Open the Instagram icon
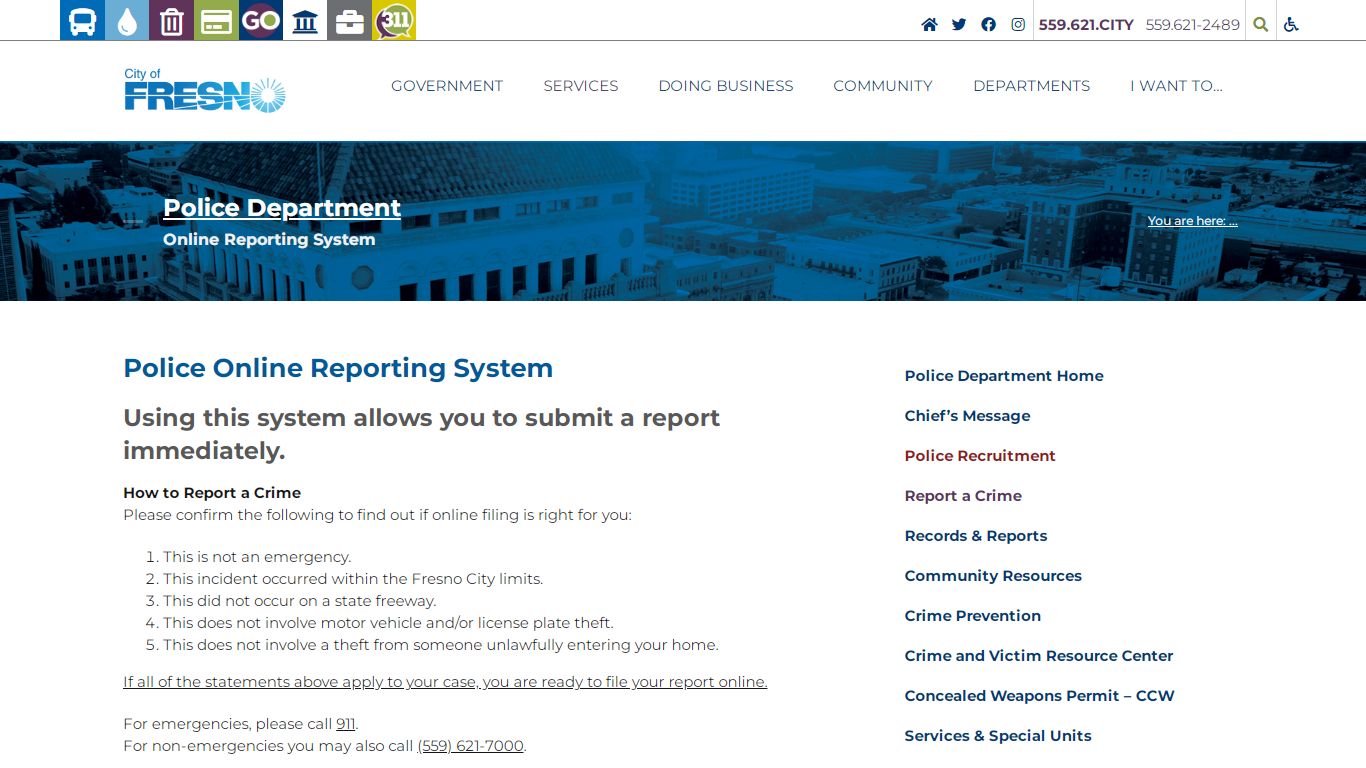Image resolution: width=1366 pixels, height=768 pixels. click(1018, 25)
